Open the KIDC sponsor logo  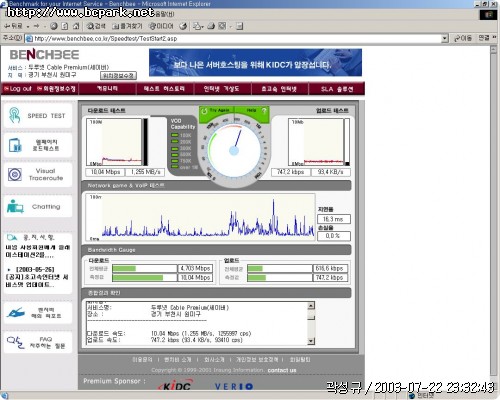(x=176, y=385)
